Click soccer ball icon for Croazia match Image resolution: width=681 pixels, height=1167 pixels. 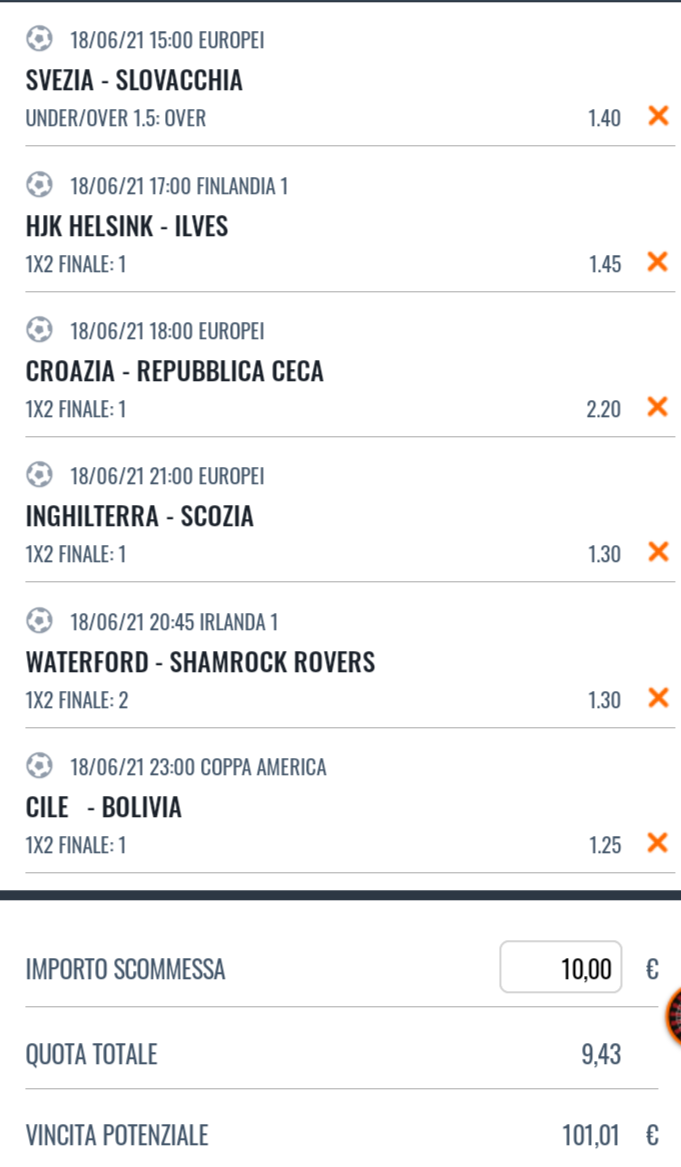coord(39,330)
